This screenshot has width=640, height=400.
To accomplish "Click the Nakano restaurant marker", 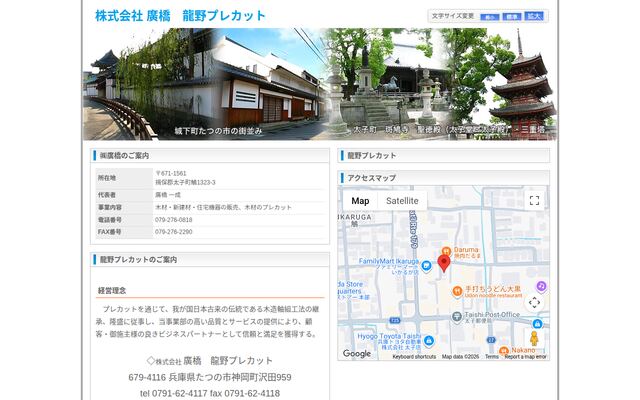I will click(x=504, y=350).
